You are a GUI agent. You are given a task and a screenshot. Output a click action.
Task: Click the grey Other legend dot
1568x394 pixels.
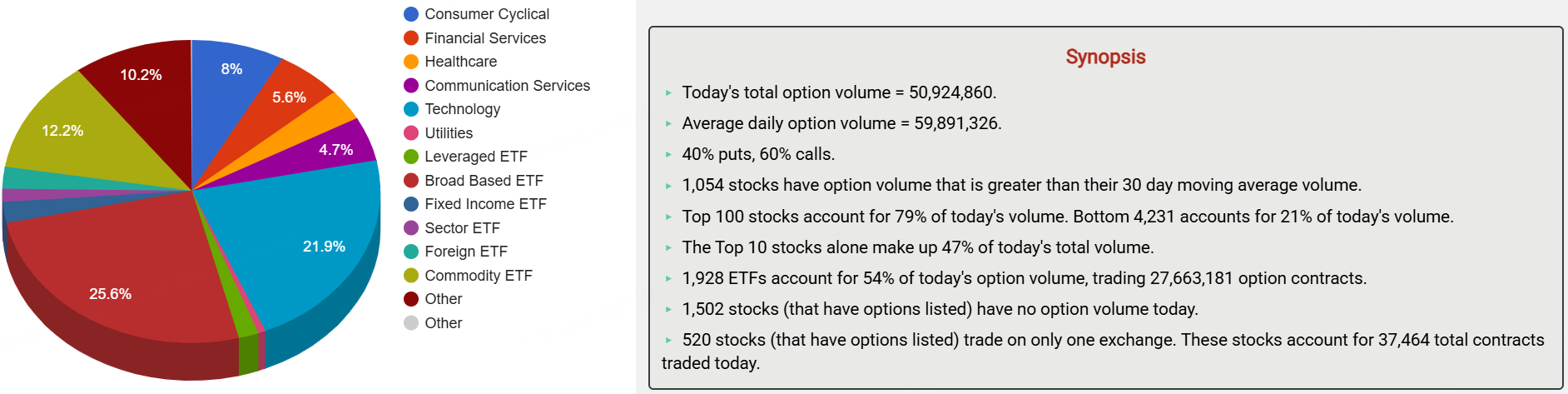coord(410,323)
